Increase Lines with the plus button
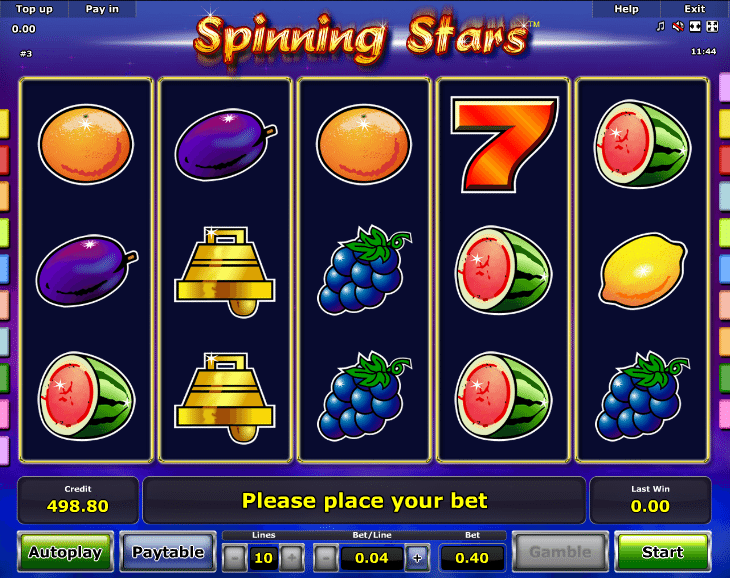The width and height of the screenshot is (730, 578). 292,557
